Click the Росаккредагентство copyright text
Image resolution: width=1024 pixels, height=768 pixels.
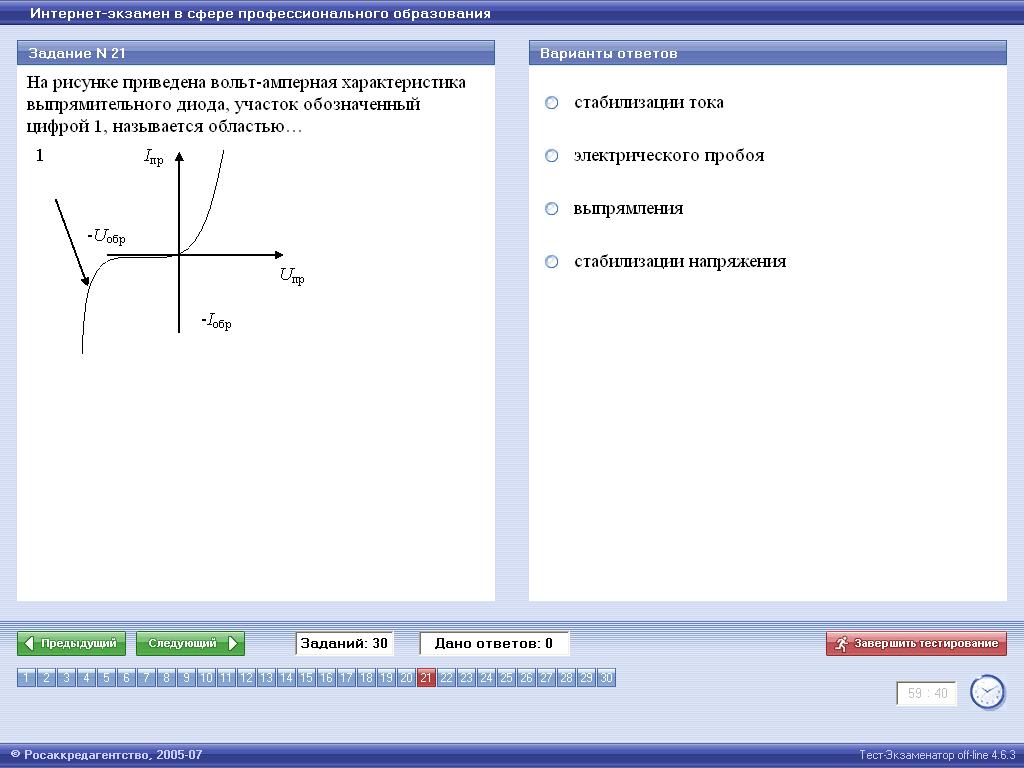point(107,755)
